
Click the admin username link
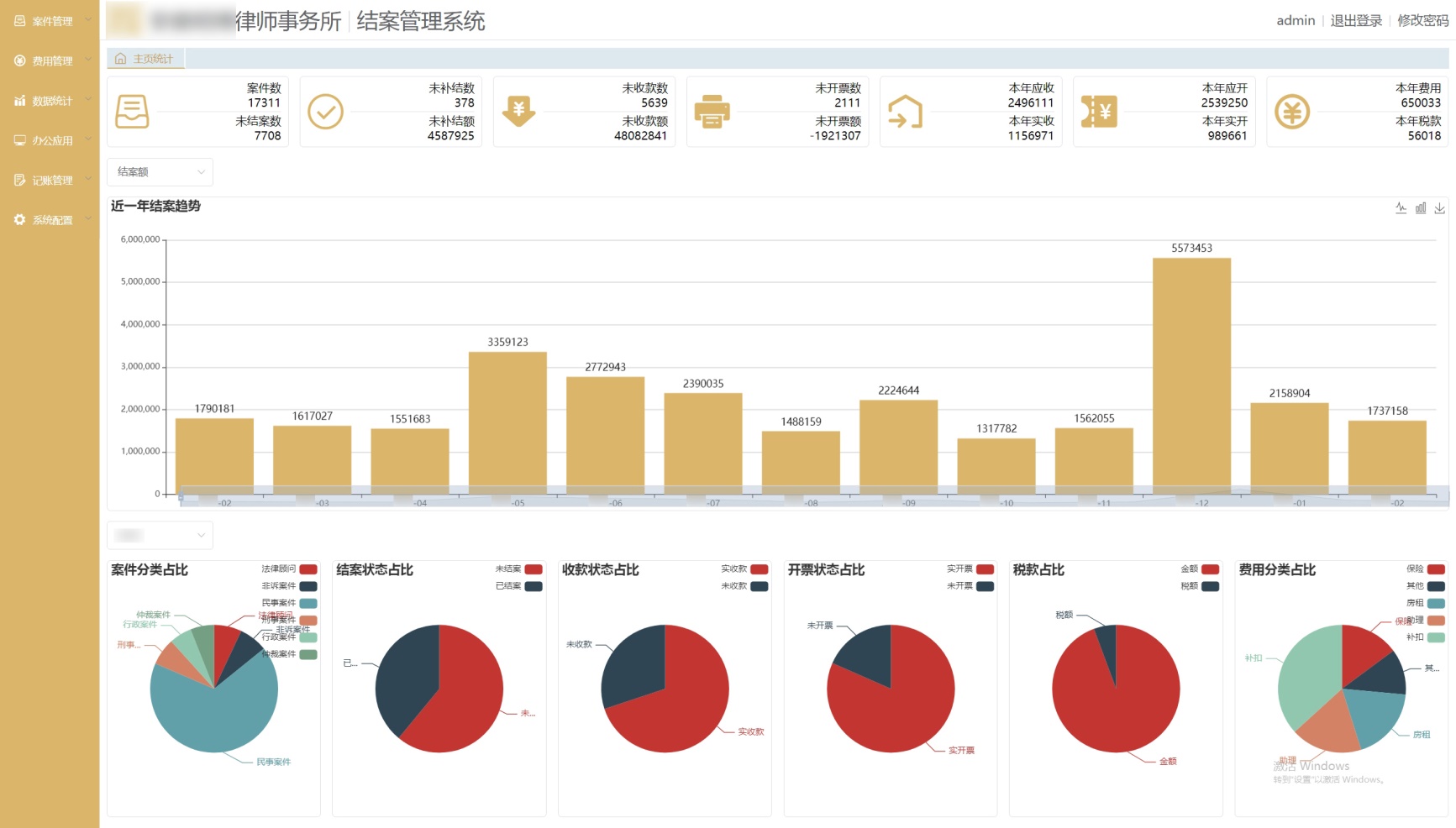(x=1296, y=20)
